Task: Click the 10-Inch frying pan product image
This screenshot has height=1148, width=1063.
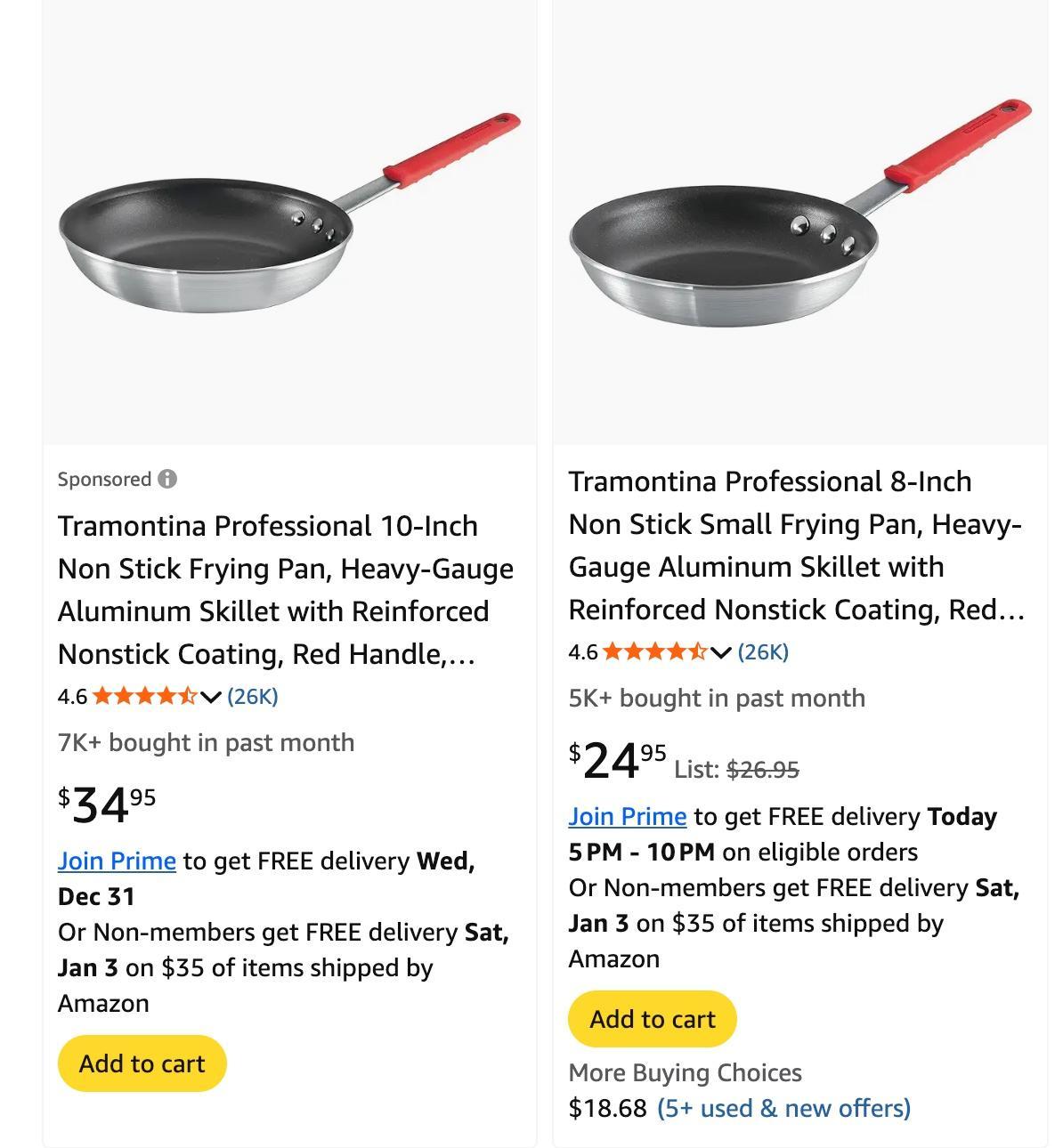Action: (x=289, y=218)
